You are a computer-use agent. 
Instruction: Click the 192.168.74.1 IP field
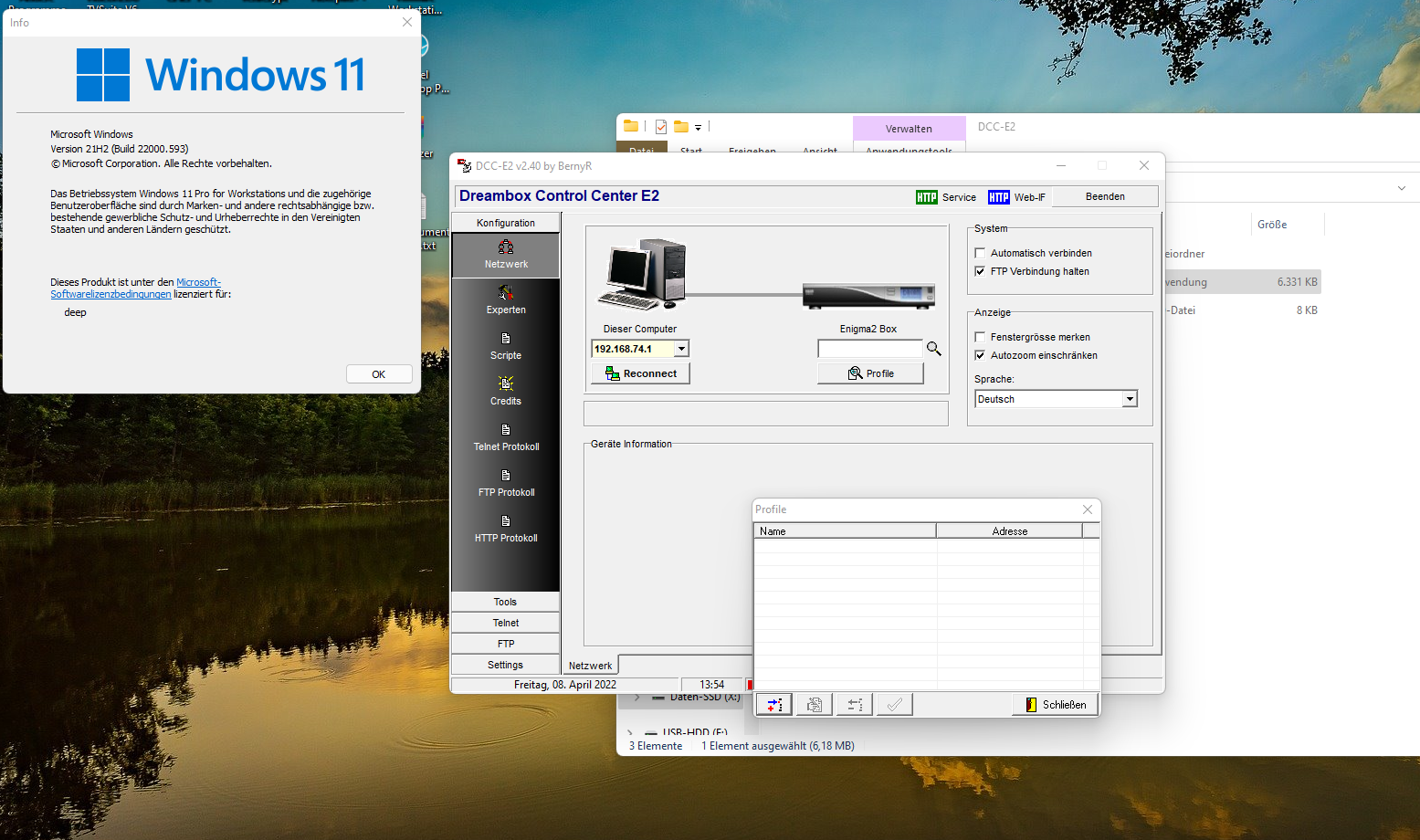(633, 349)
